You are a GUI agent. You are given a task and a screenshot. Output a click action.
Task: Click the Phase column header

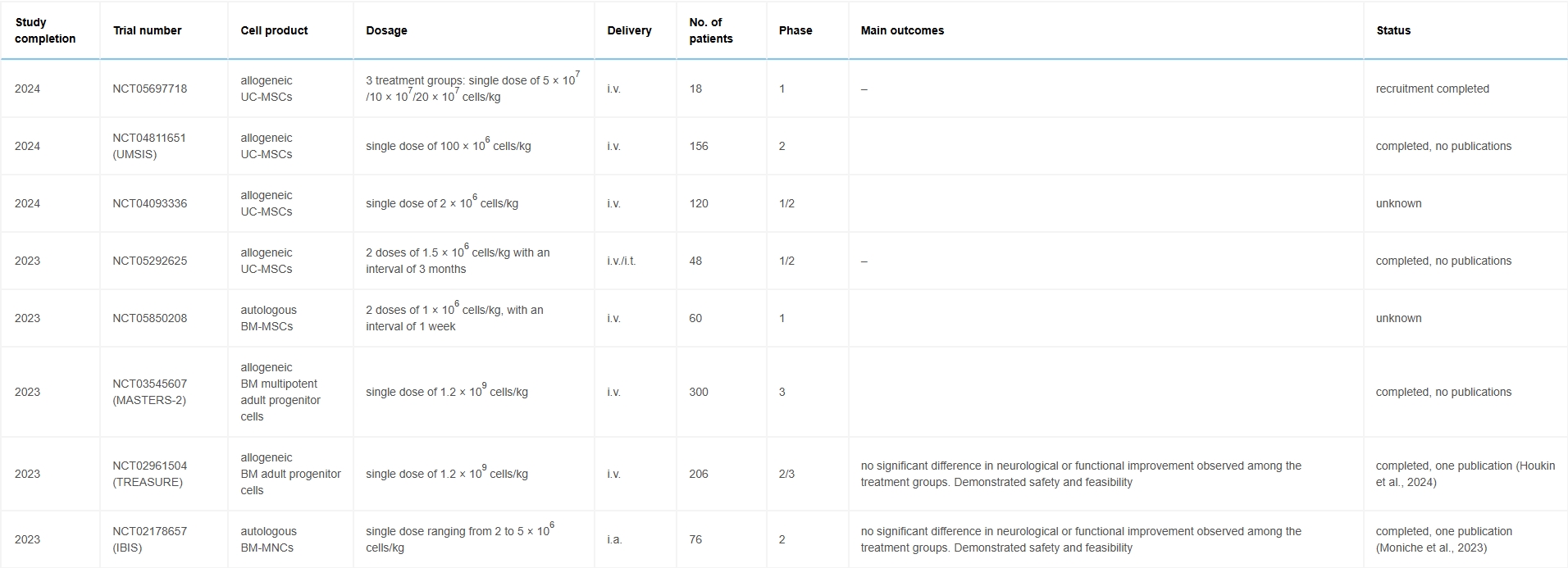point(795,30)
